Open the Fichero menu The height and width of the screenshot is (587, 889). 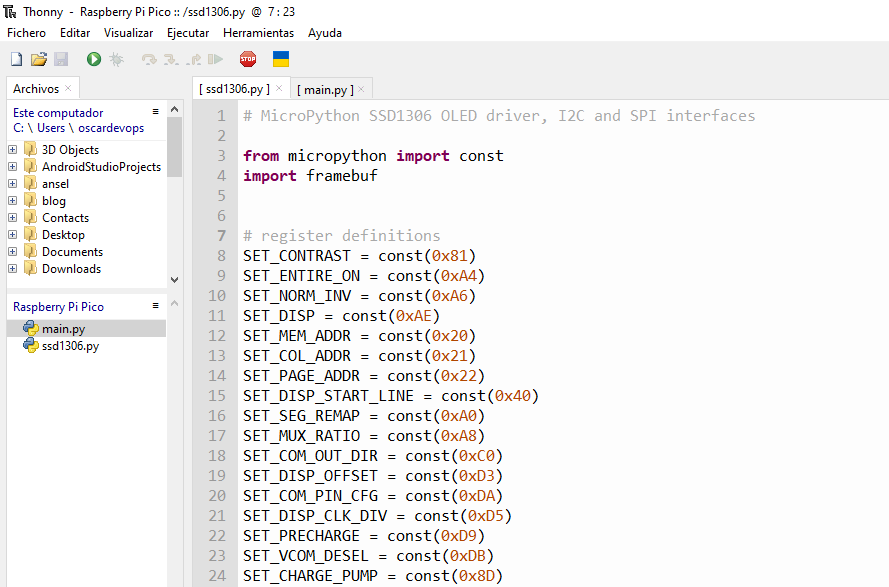point(26,33)
